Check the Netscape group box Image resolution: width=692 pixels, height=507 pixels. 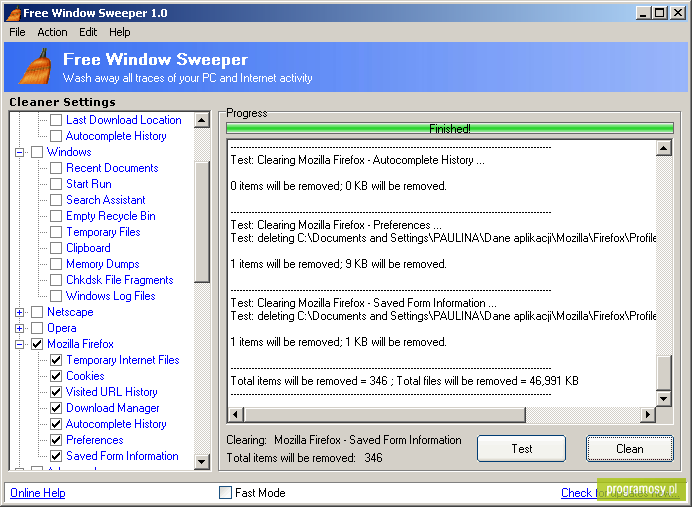pos(37,312)
